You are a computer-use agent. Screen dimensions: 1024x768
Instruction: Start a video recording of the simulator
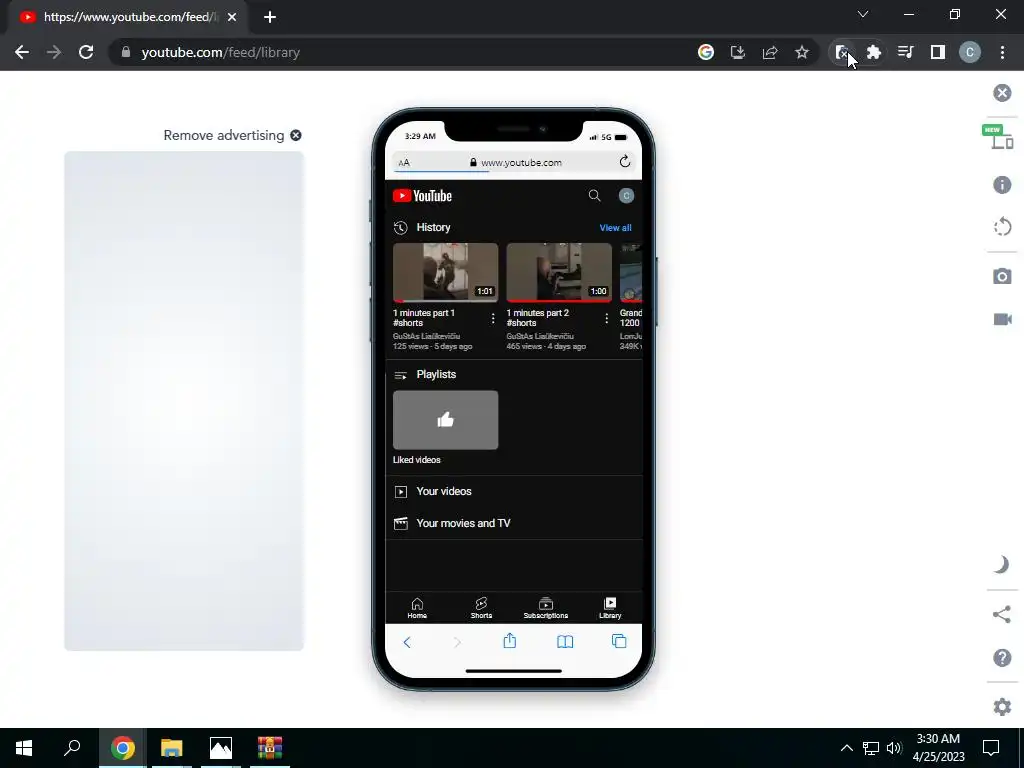coord(1002,319)
